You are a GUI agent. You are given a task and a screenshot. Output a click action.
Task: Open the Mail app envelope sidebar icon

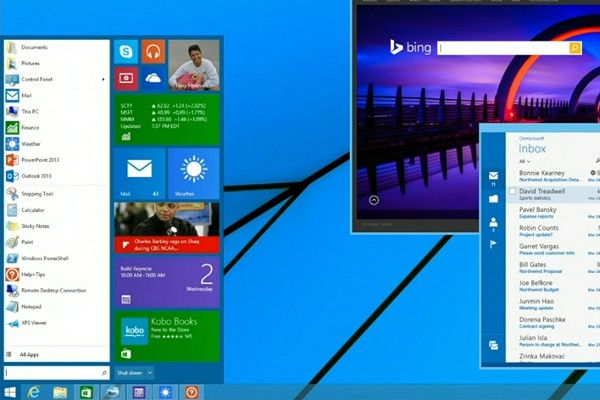click(x=493, y=176)
